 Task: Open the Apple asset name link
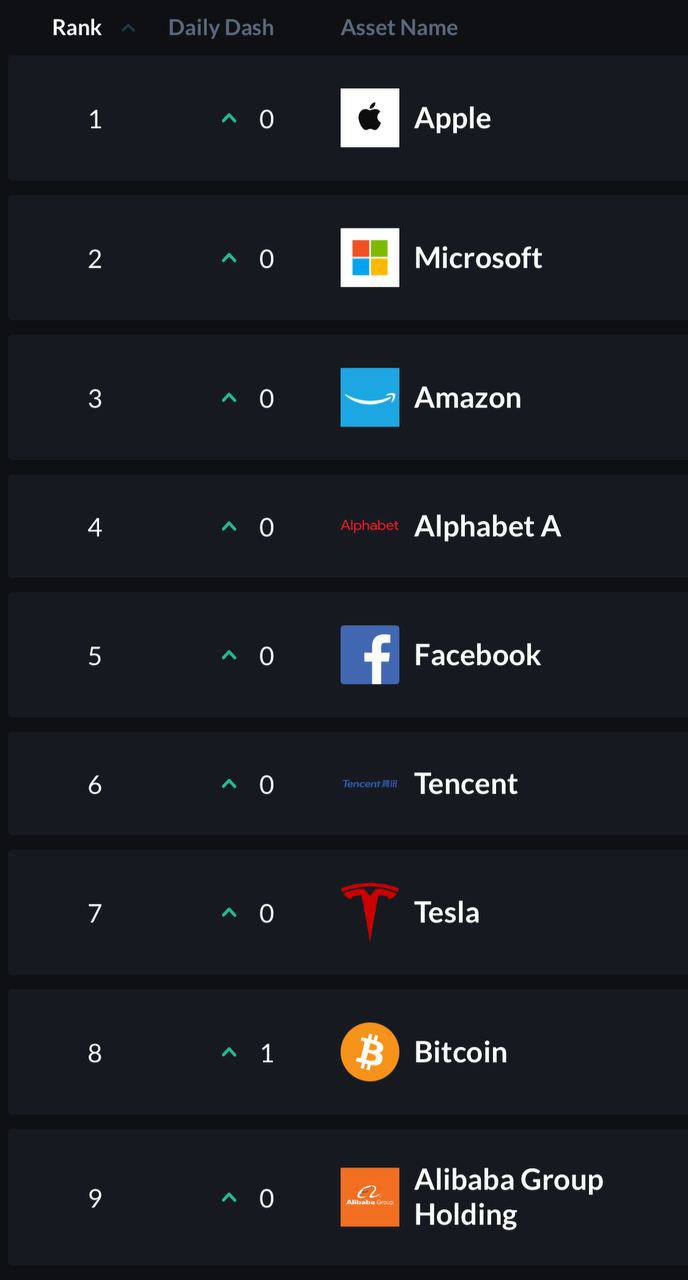[453, 118]
